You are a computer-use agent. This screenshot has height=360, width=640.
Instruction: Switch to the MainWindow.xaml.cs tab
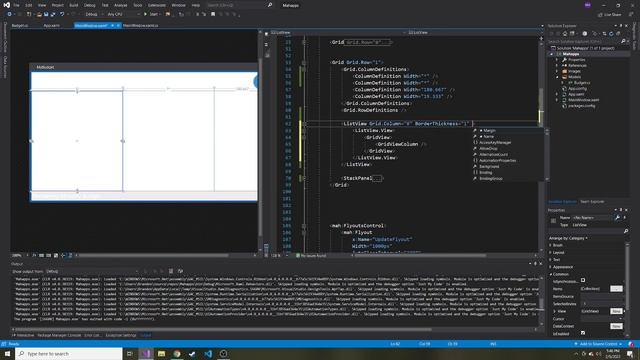coord(141,25)
